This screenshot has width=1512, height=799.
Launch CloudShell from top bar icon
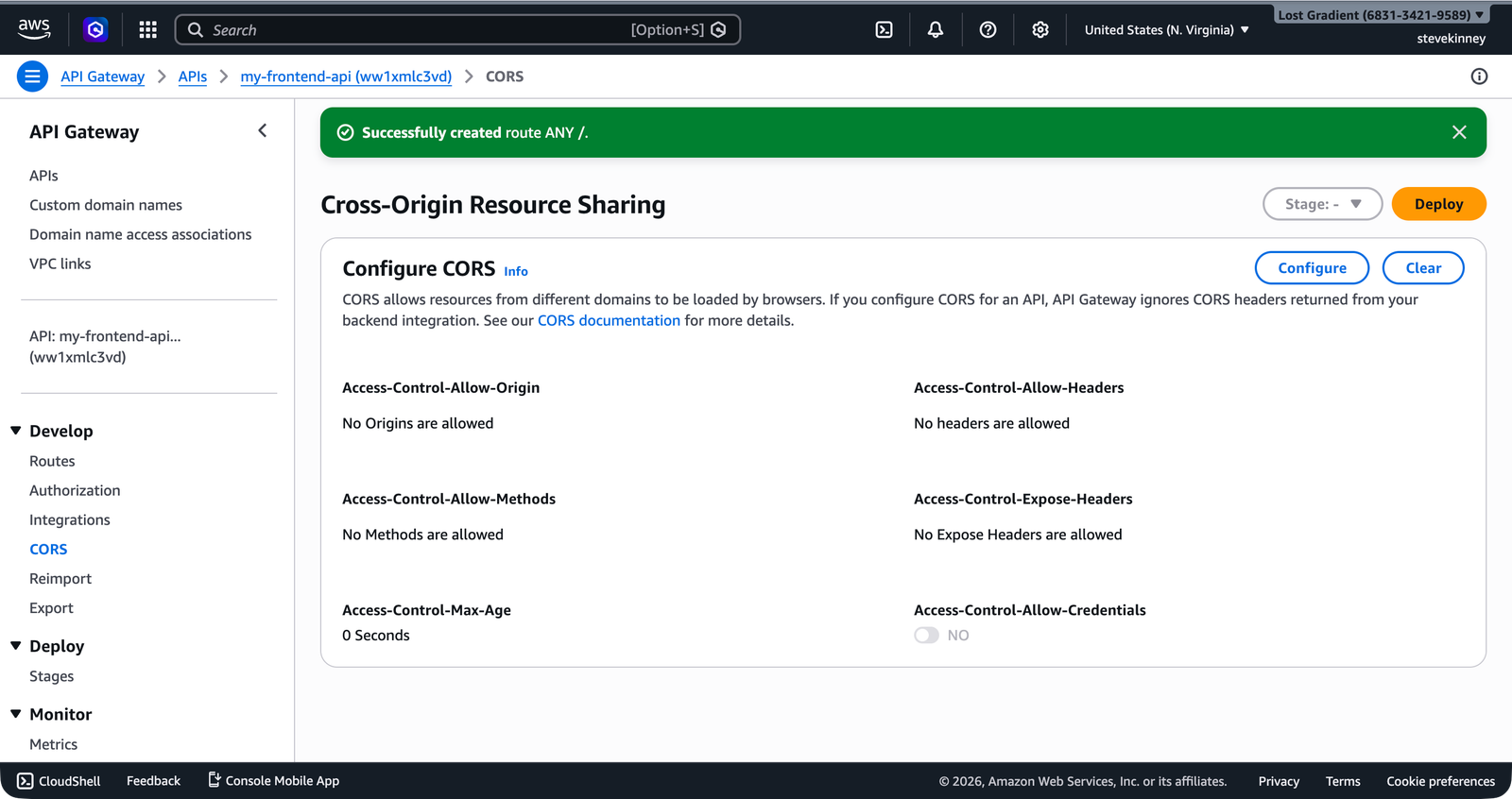point(884,30)
